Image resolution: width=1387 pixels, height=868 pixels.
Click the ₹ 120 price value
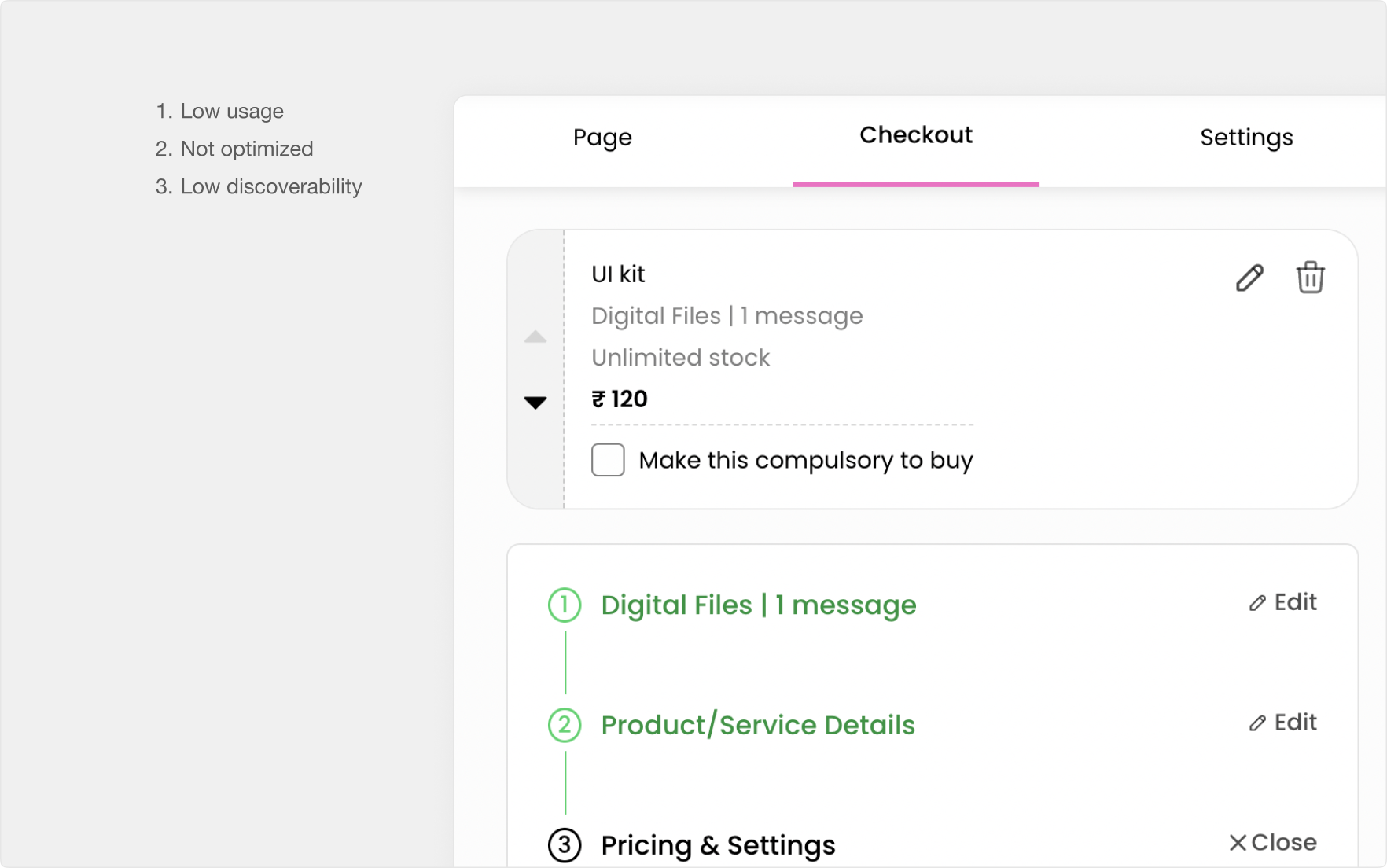point(620,399)
